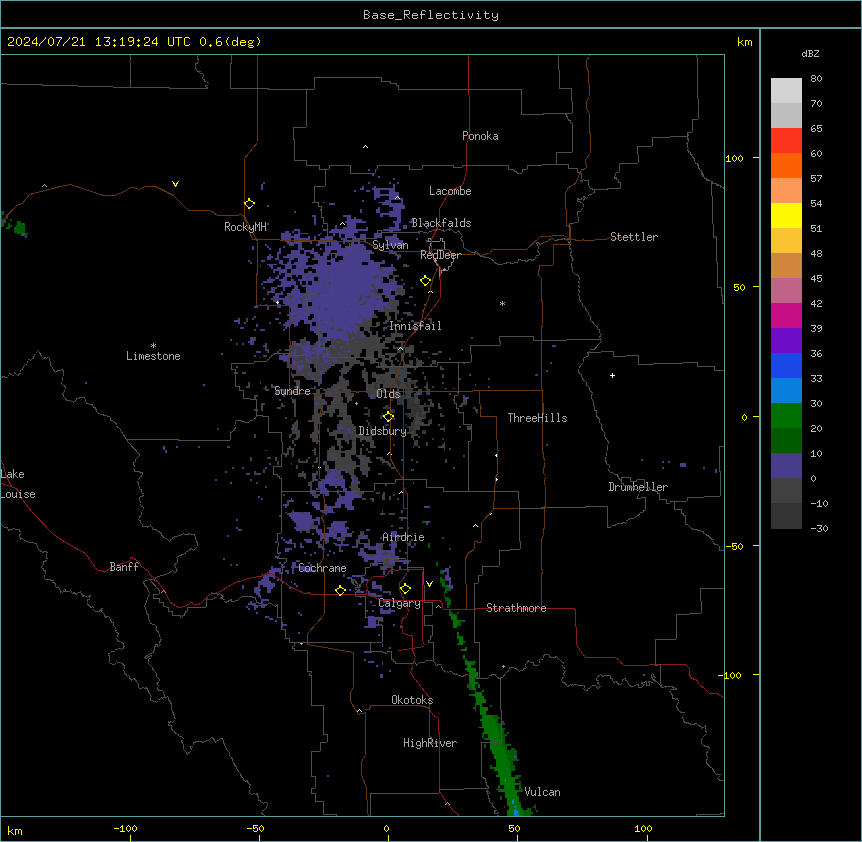This screenshot has width=862, height=842.
Task: Select the magenta 42–39 dBZ legend swatch
Action: (786, 315)
